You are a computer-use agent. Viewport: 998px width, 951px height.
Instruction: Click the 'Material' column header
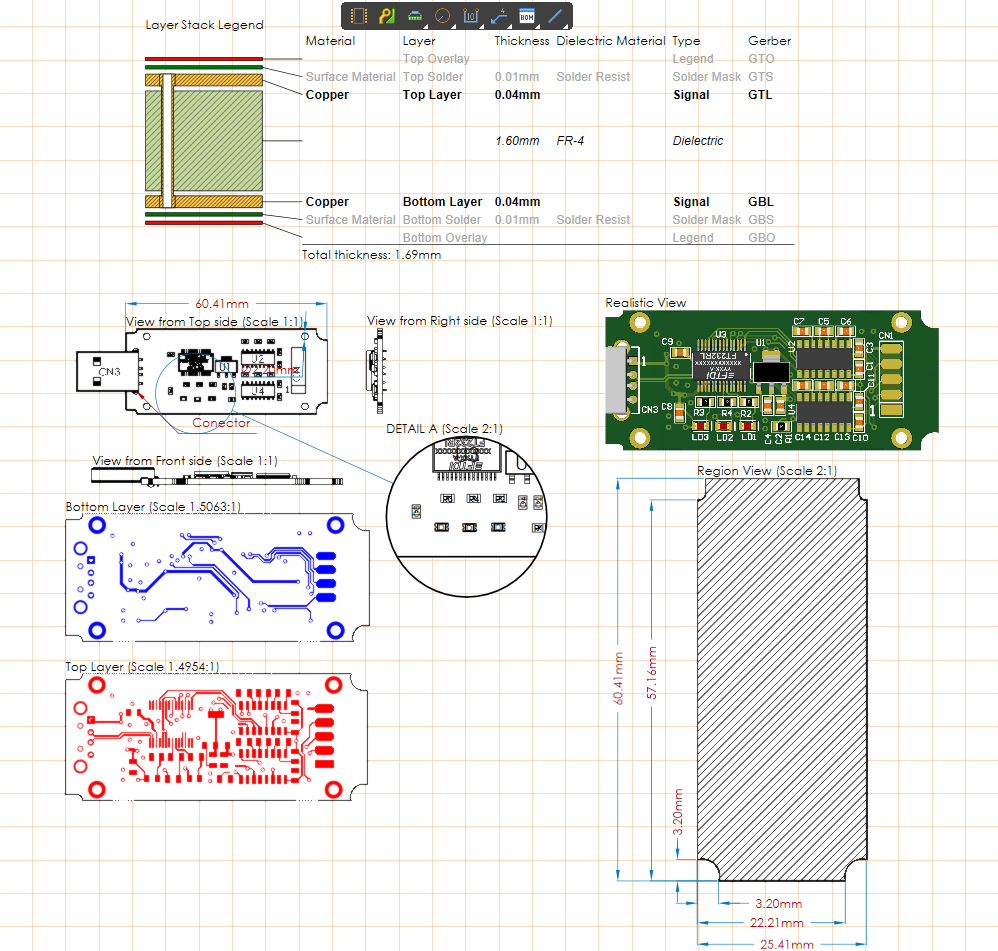[330, 41]
